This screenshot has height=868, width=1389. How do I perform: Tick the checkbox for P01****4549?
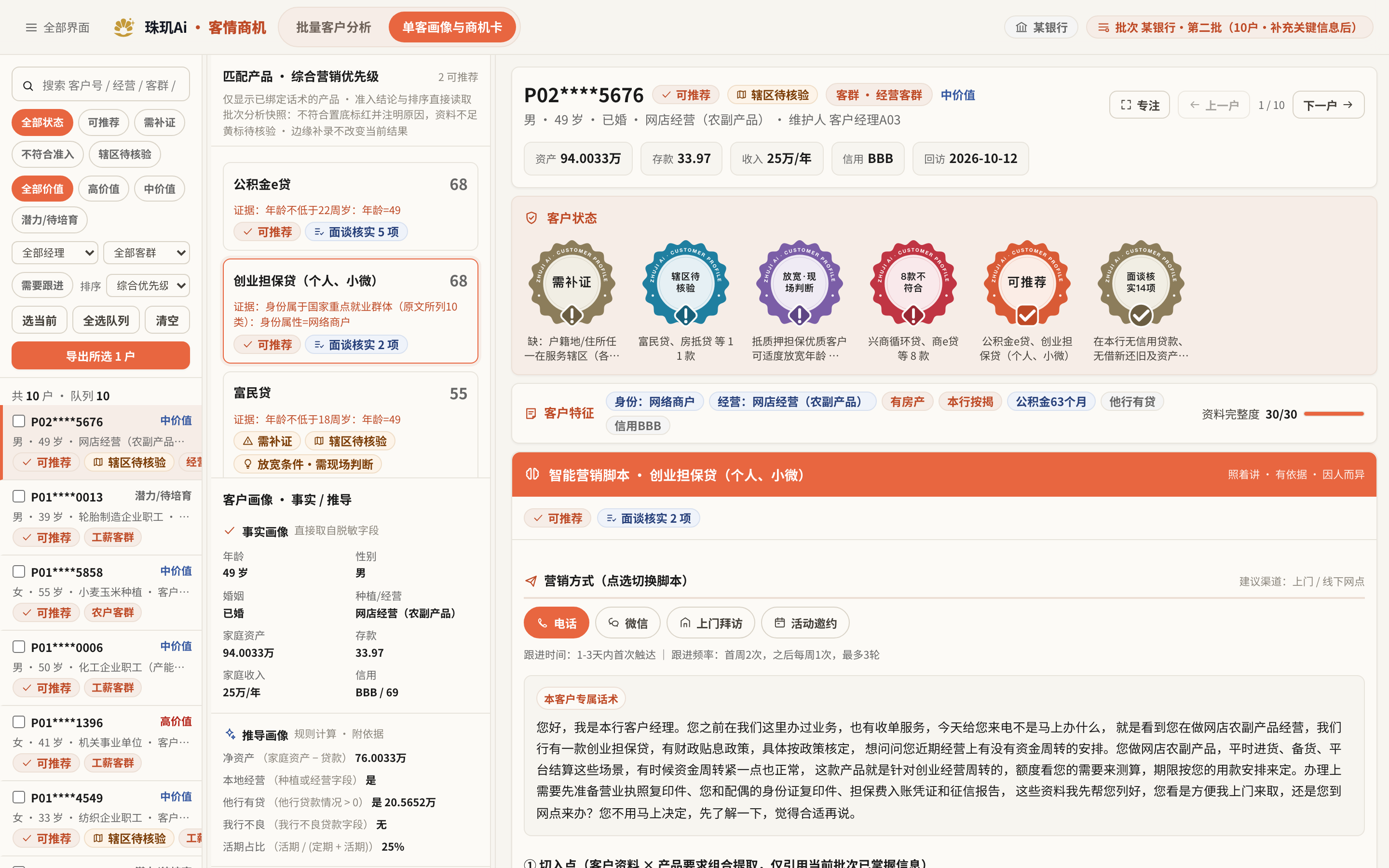(19, 798)
